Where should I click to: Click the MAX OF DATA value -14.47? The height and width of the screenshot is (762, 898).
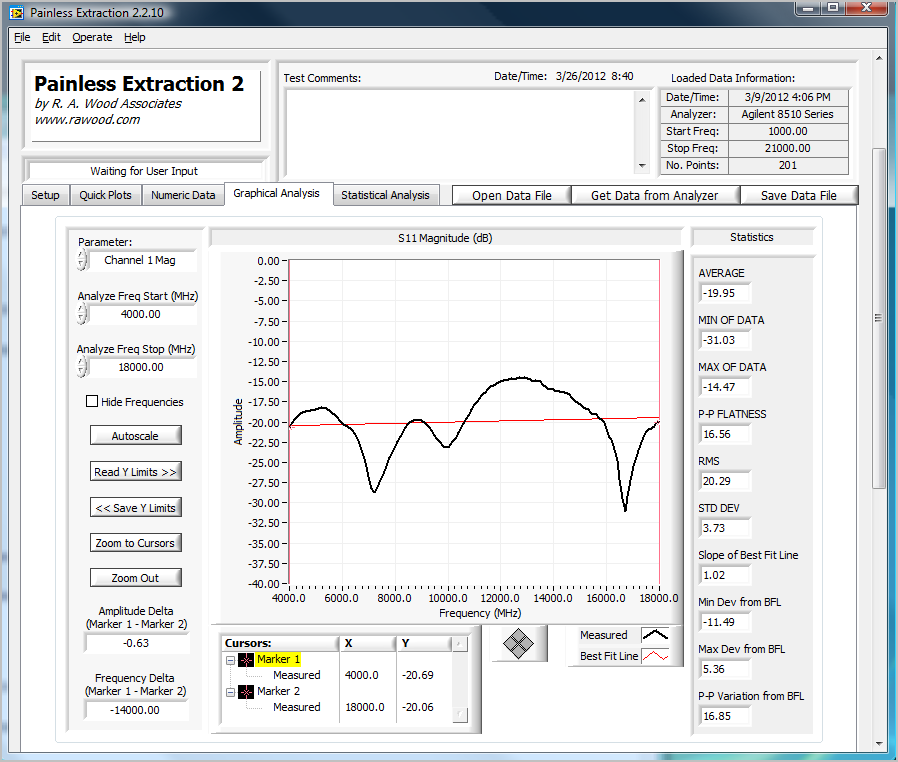click(x=725, y=387)
